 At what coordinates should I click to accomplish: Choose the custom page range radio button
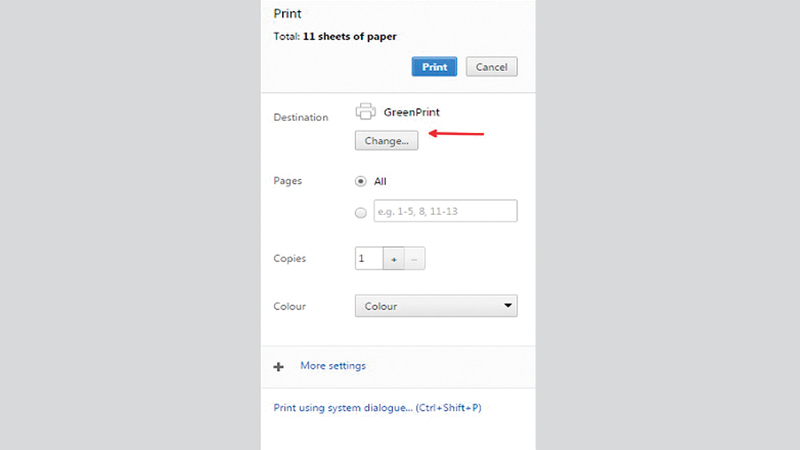point(361,212)
